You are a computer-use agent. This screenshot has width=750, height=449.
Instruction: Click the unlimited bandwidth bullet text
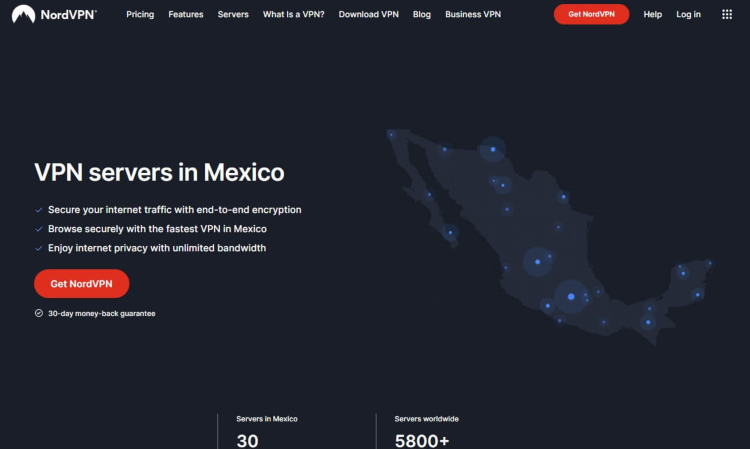click(157, 248)
